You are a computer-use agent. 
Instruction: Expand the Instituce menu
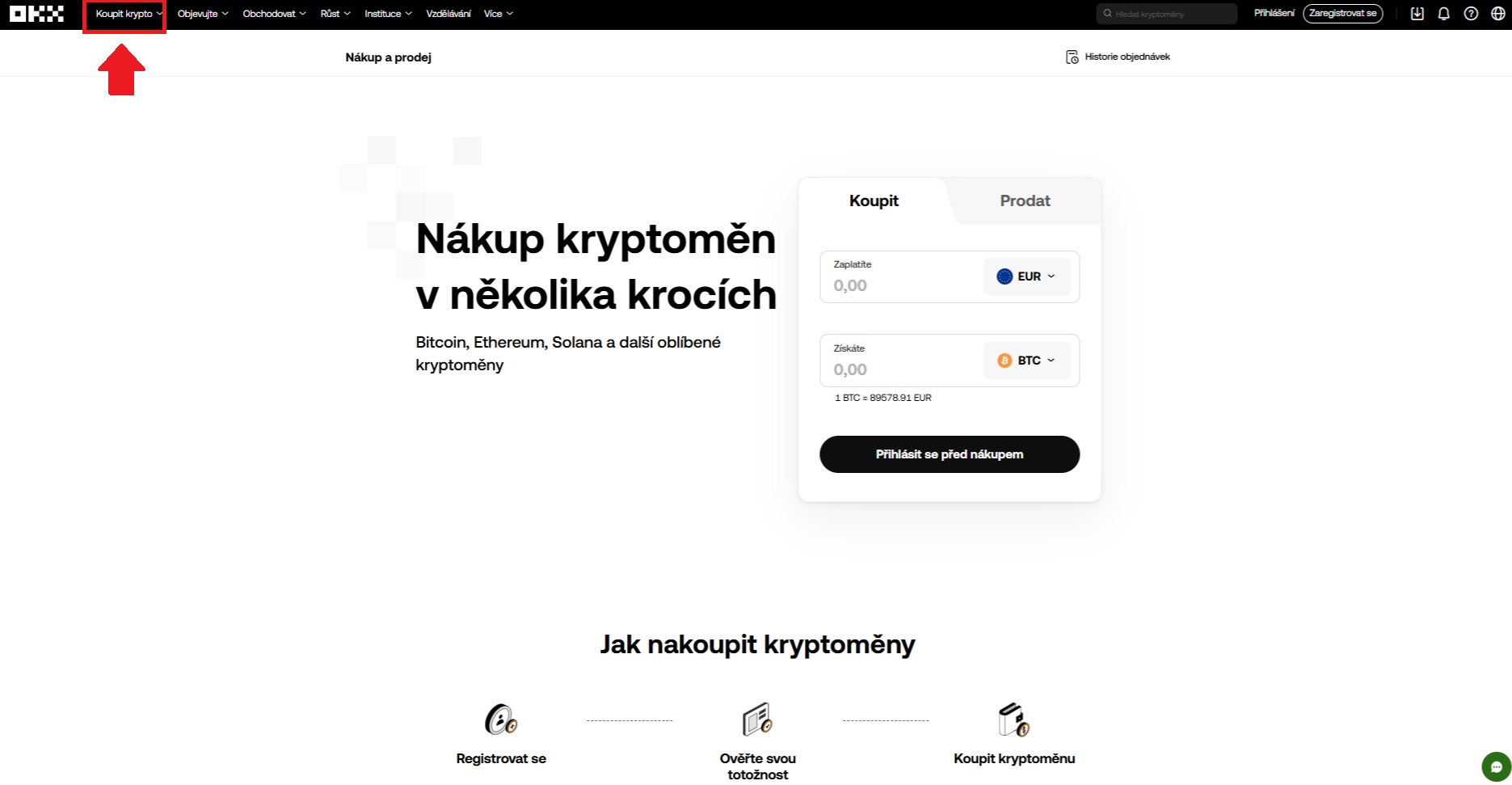point(388,14)
